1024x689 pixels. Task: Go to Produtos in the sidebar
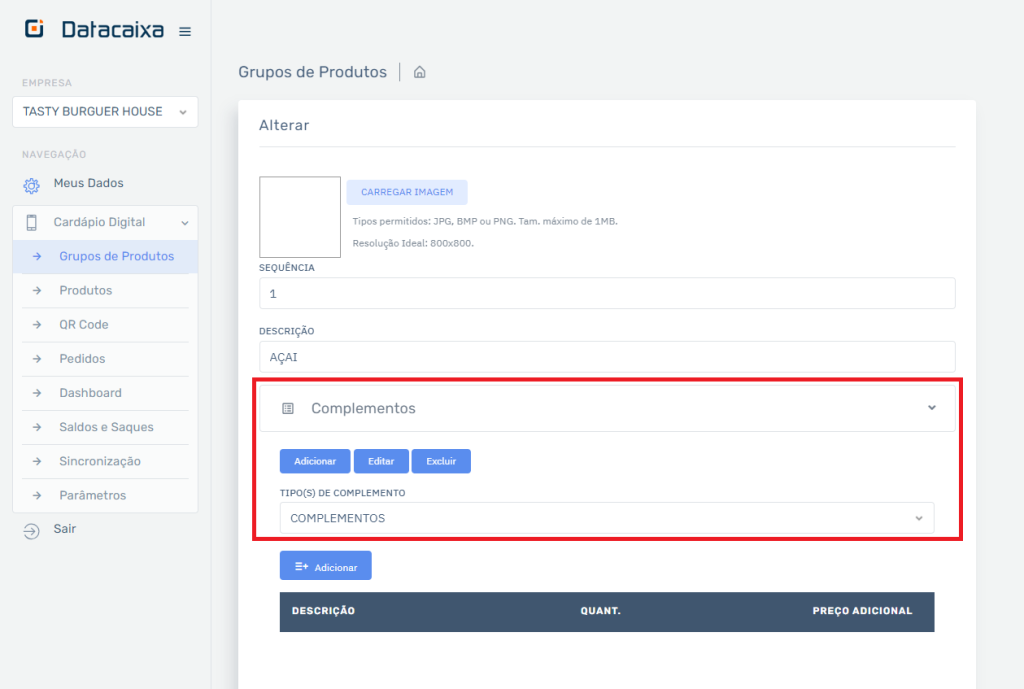[x=86, y=291]
